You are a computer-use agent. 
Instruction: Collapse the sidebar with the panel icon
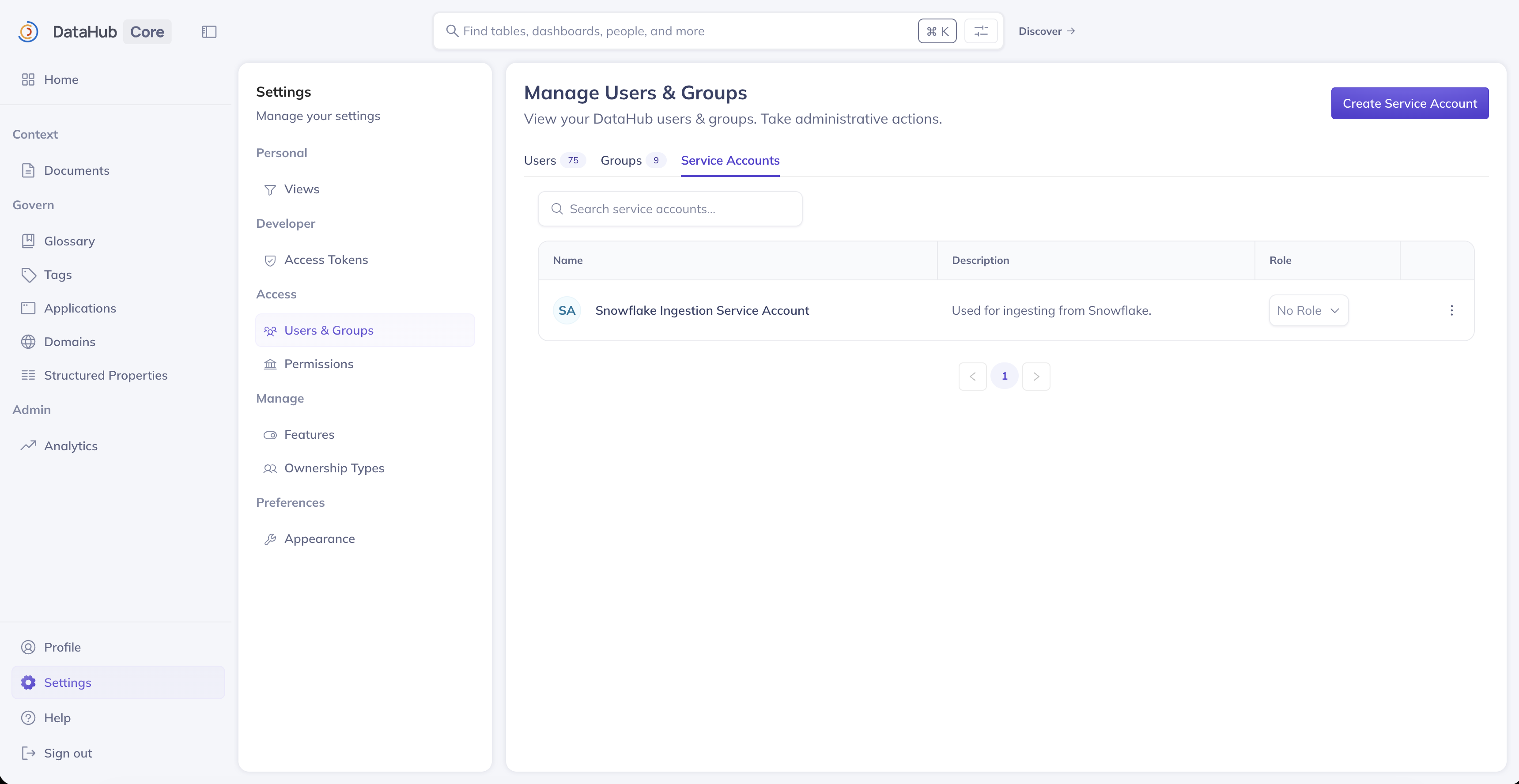coord(209,32)
